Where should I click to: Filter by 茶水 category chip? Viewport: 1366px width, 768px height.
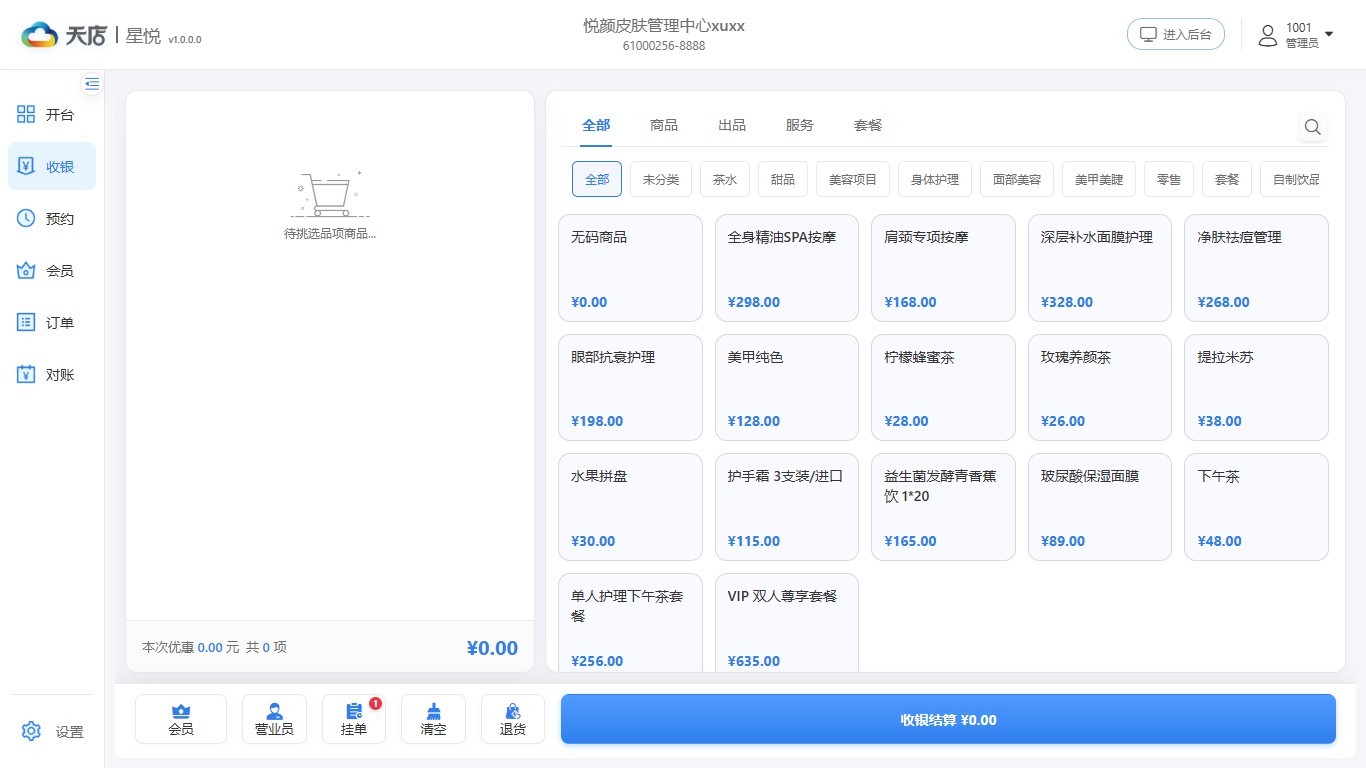click(725, 179)
